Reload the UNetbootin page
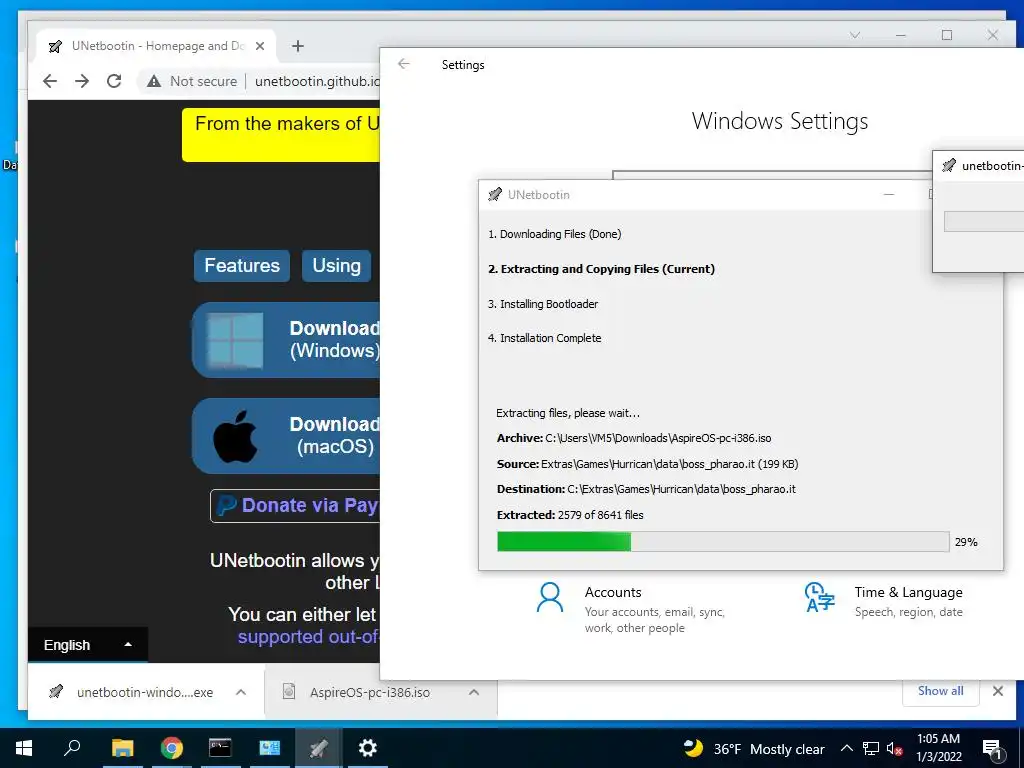Viewport: 1024px width, 768px height. [x=114, y=81]
